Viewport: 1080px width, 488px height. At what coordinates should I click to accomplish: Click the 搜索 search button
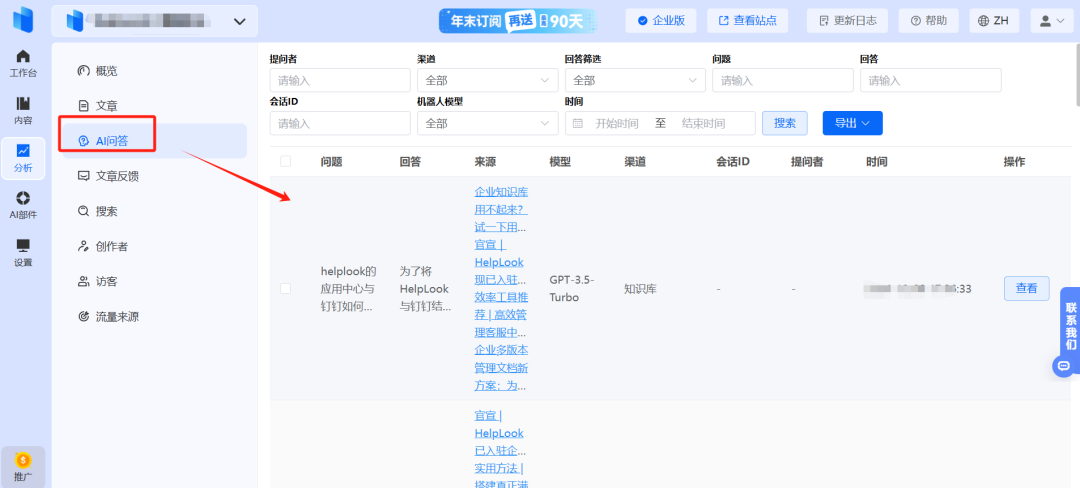pyautogui.click(x=785, y=123)
